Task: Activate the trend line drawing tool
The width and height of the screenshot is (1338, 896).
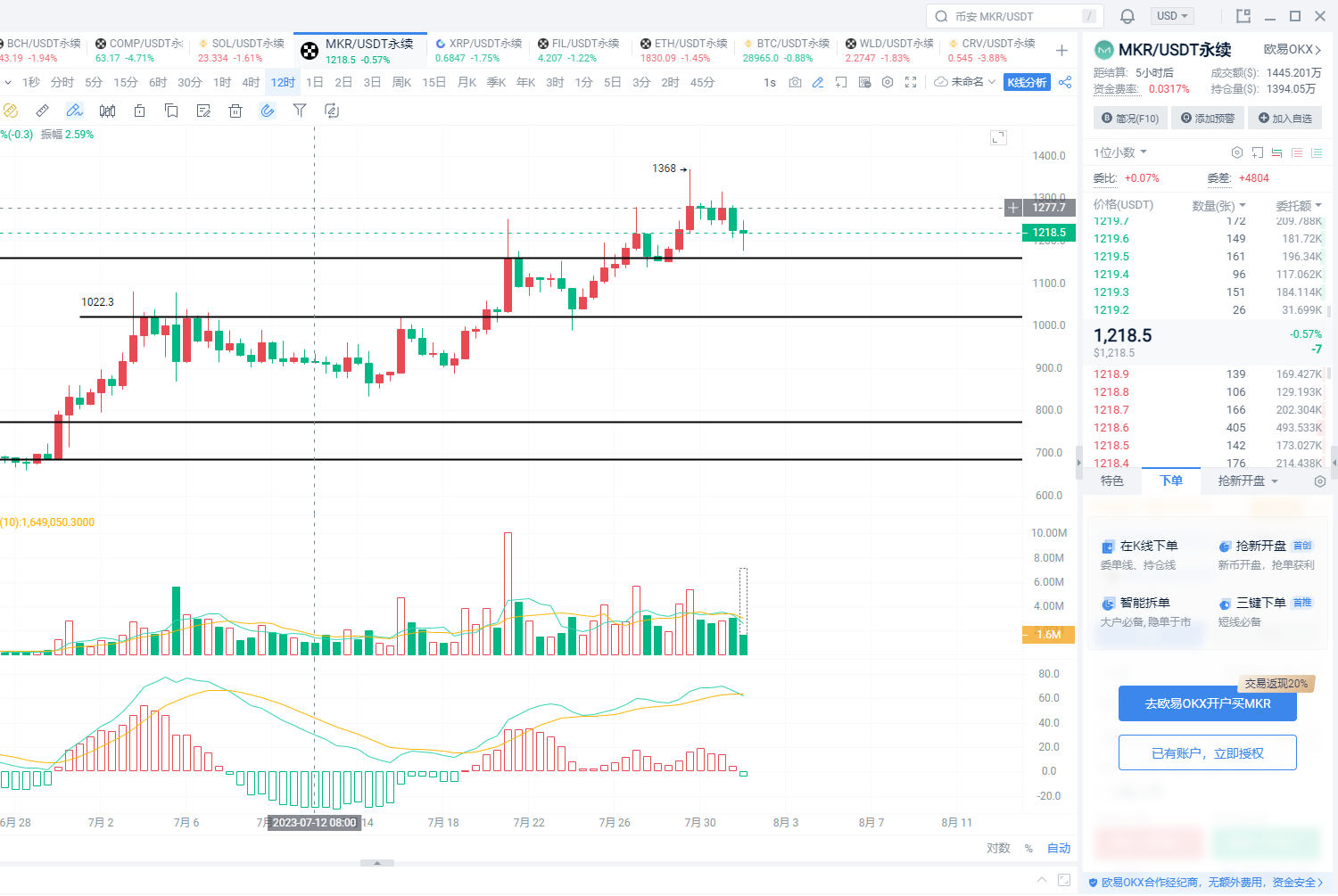Action: click(x=75, y=111)
